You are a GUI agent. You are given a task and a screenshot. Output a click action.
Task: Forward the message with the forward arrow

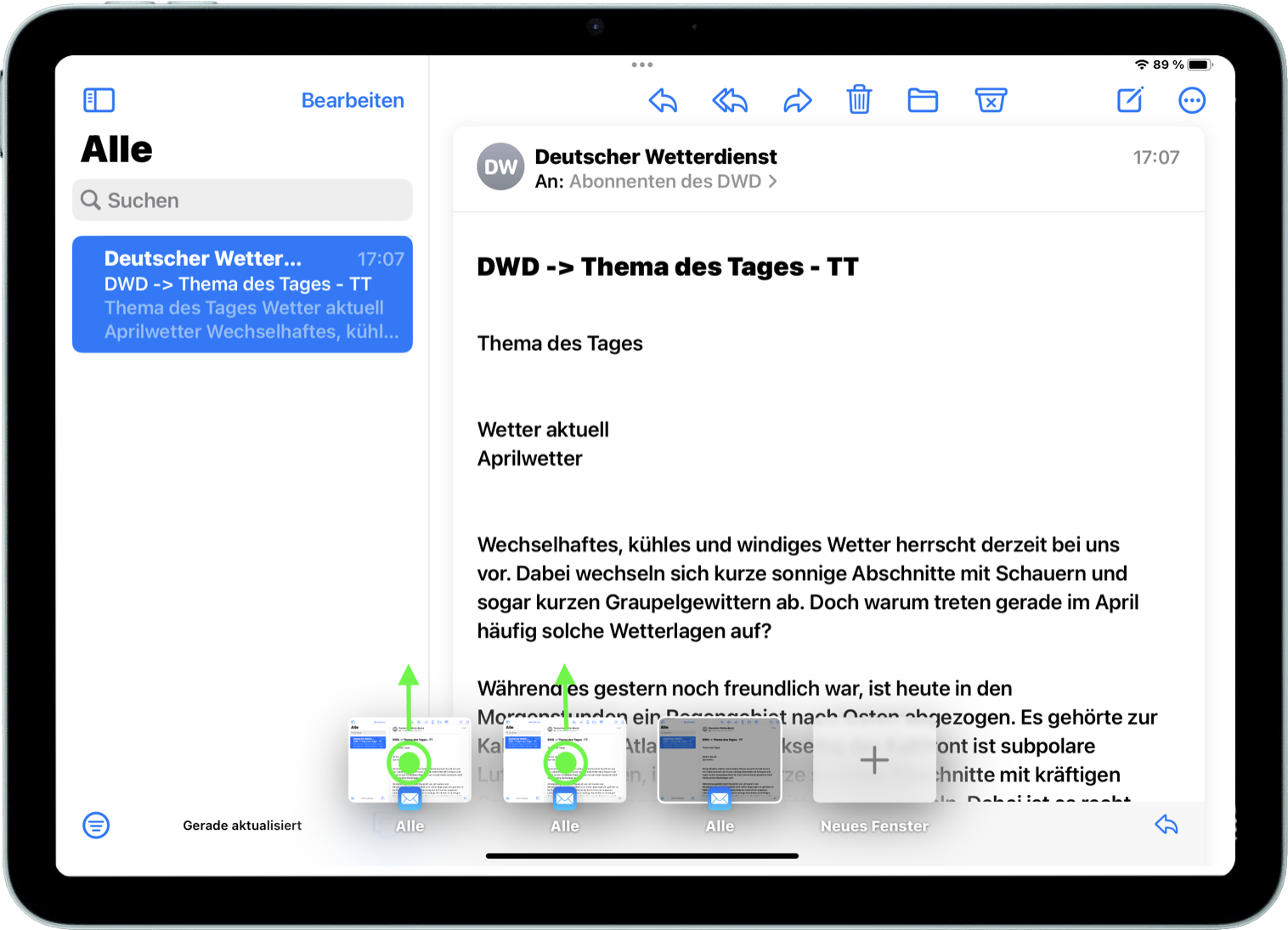coord(797,100)
